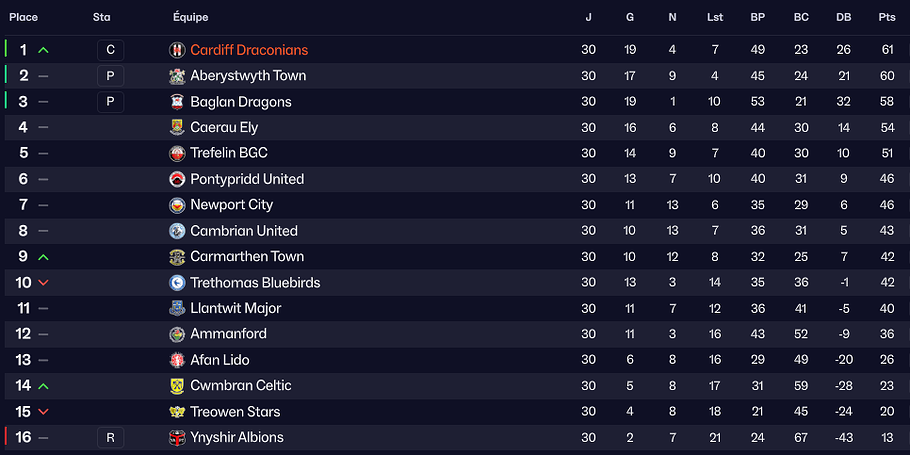Click the Pontypridd United team crest
The height and width of the screenshot is (455, 910).
pos(177,179)
